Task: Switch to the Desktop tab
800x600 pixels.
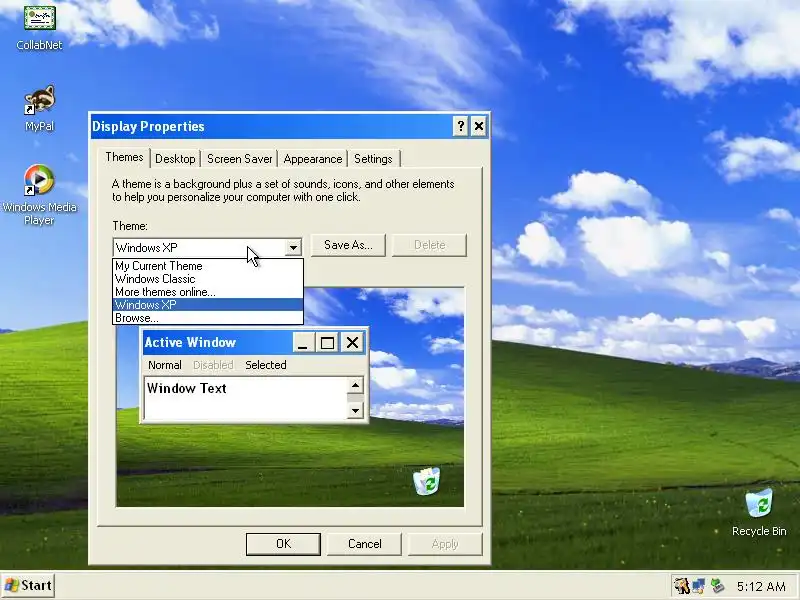Action: coord(175,159)
